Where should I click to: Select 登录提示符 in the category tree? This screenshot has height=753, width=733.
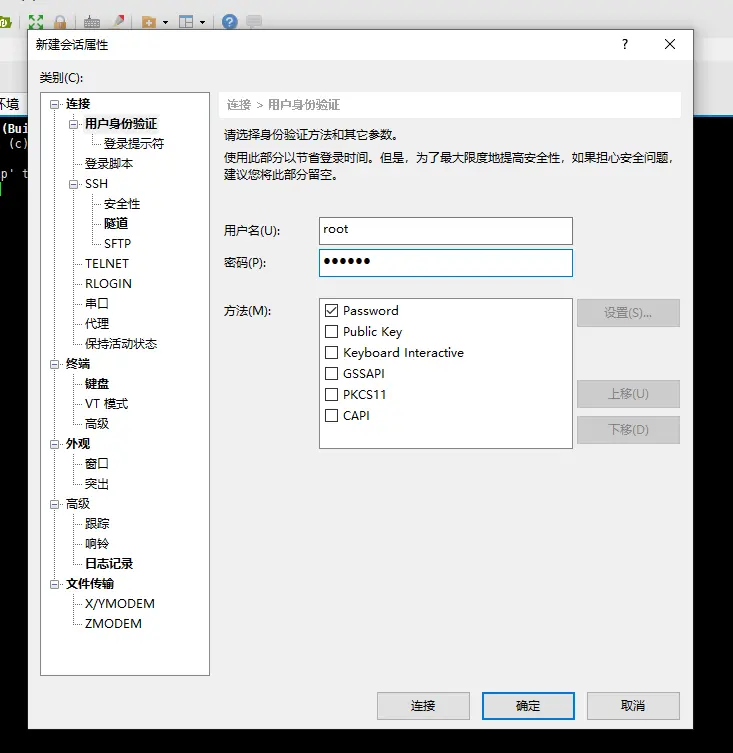[134, 144]
